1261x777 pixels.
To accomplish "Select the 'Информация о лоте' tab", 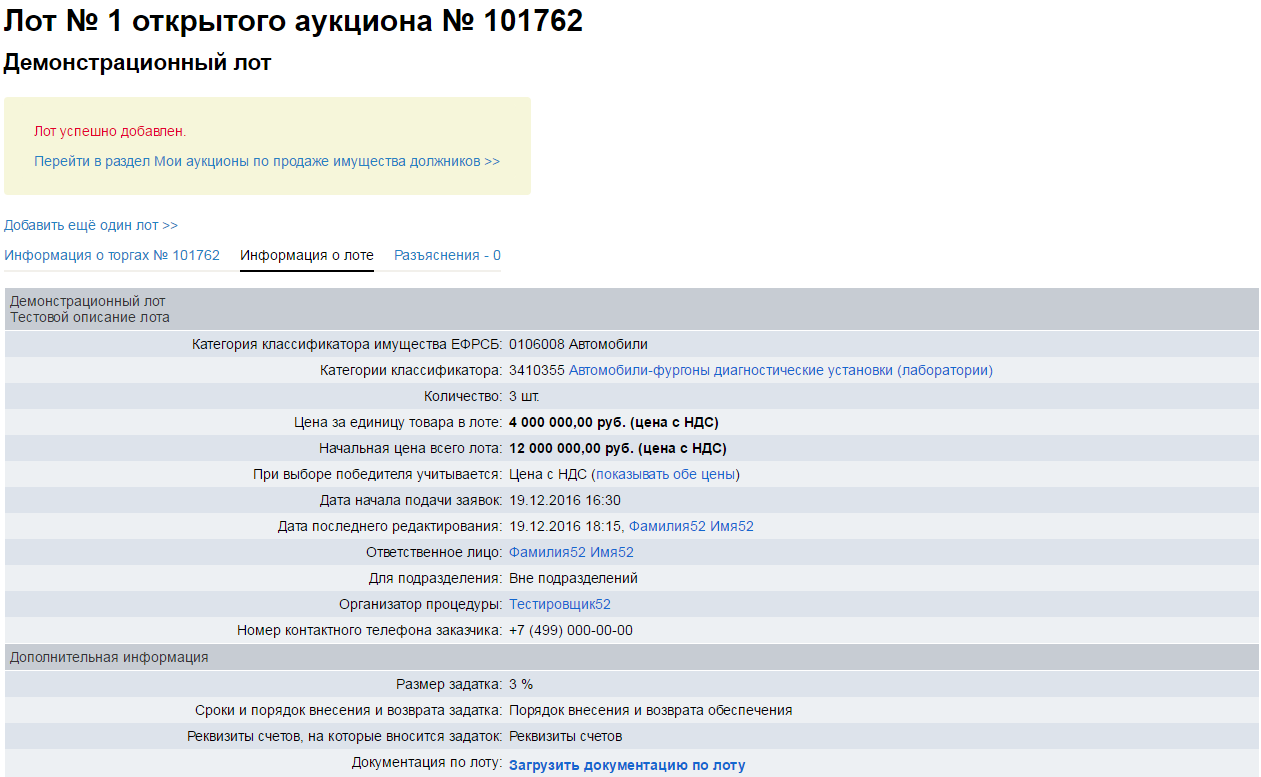I will [x=307, y=255].
